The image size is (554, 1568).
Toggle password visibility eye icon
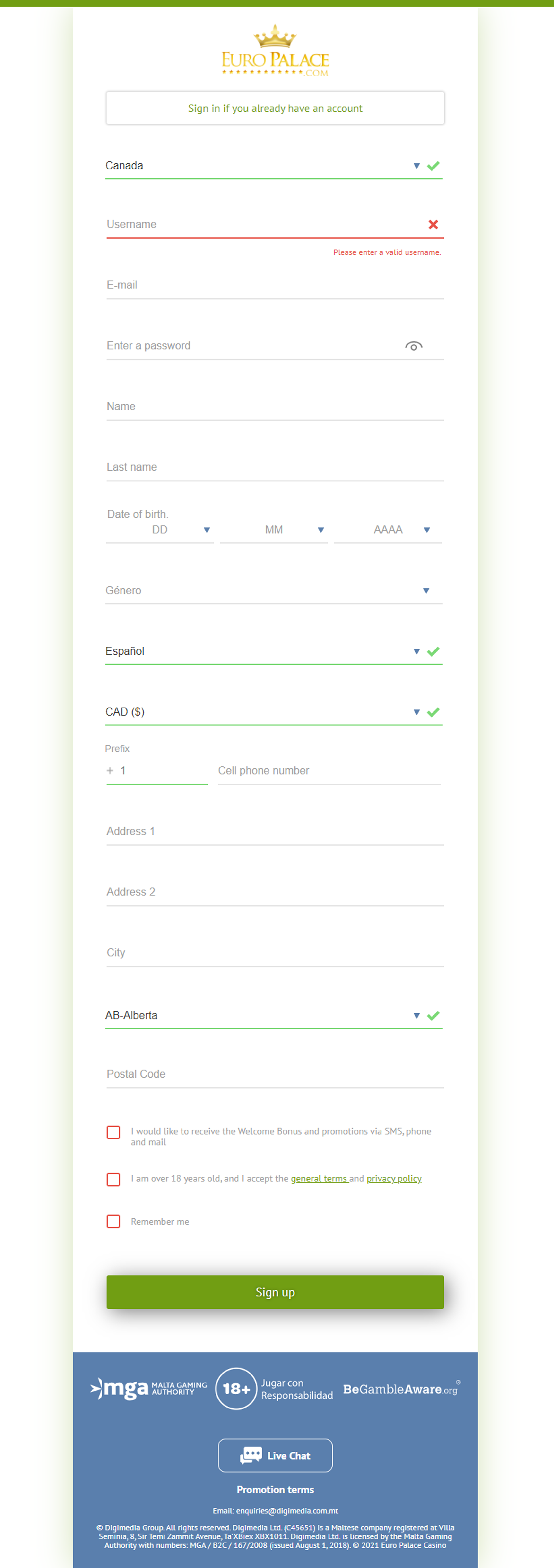[x=414, y=346]
